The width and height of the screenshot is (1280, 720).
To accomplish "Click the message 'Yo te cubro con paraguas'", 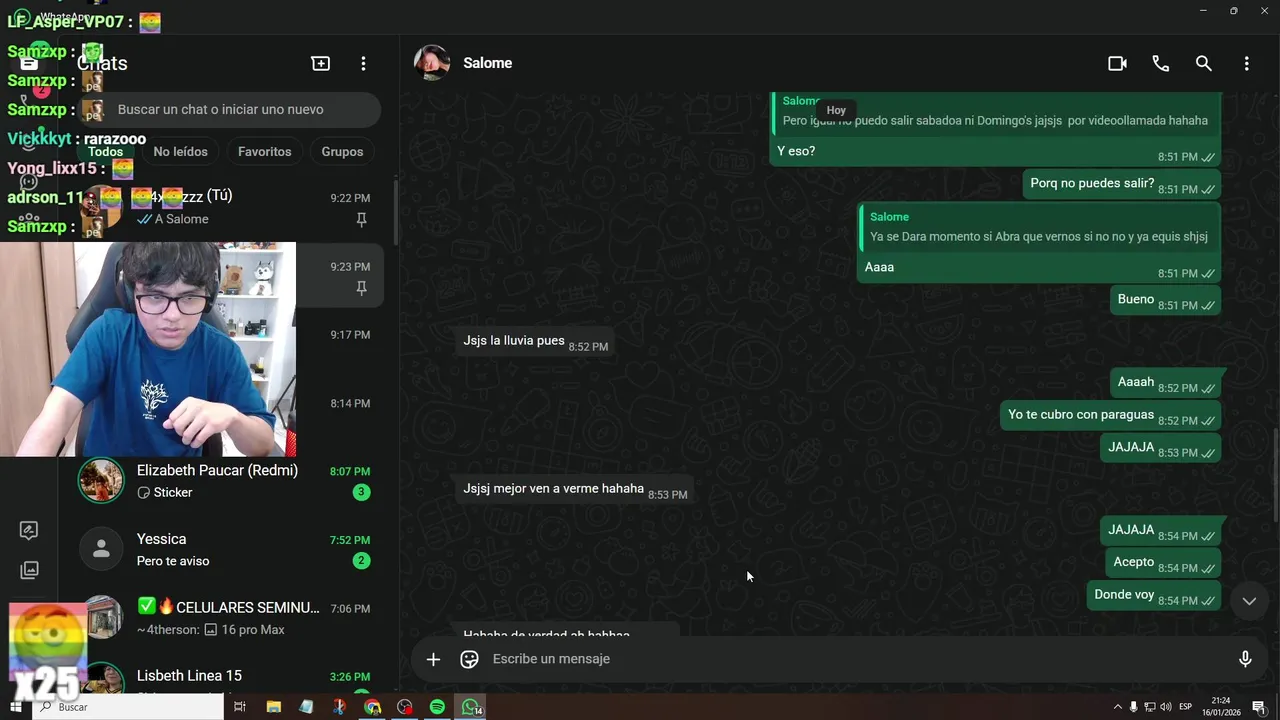I will coord(1110,416).
